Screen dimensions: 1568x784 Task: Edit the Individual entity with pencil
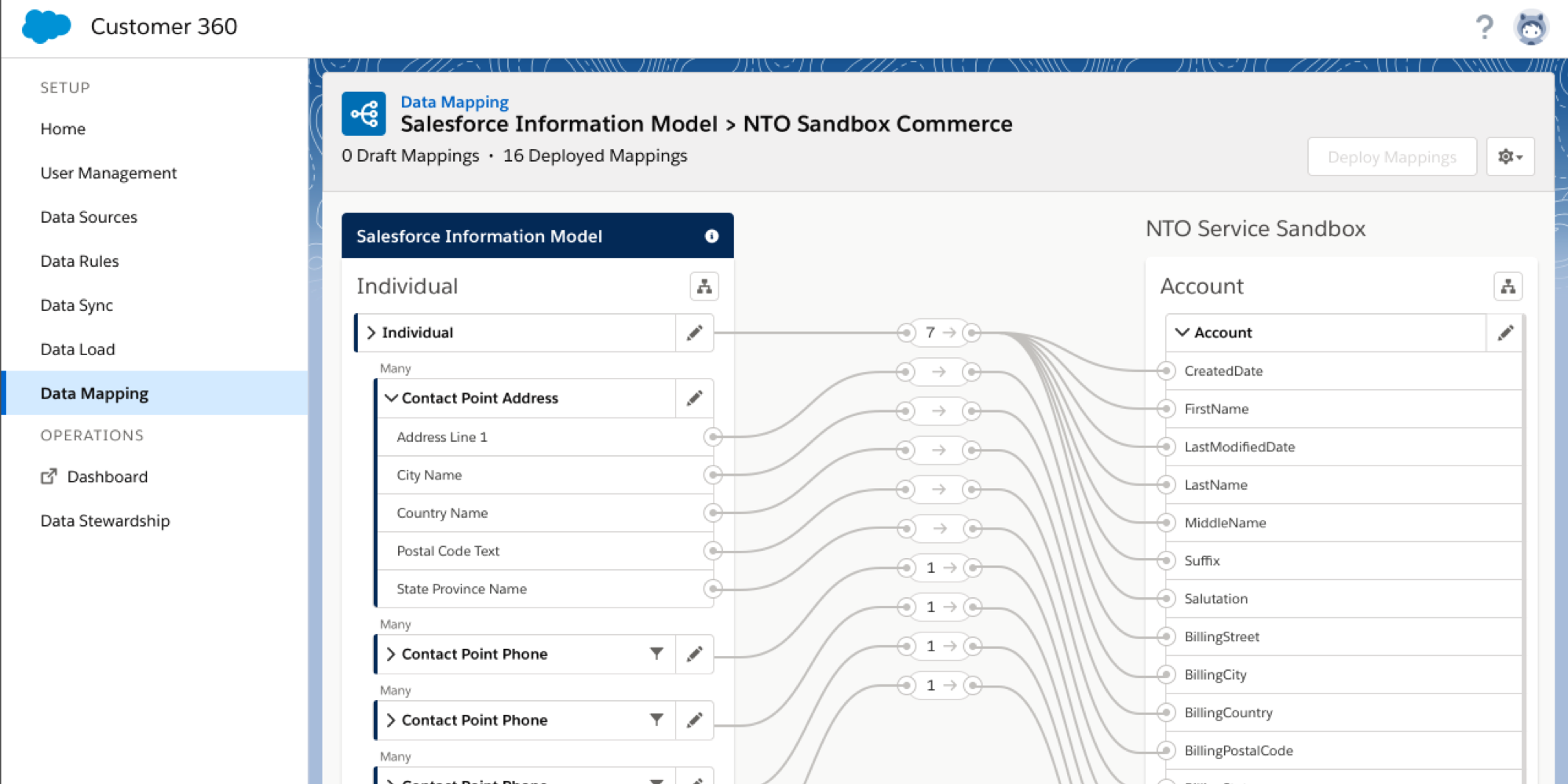point(694,333)
